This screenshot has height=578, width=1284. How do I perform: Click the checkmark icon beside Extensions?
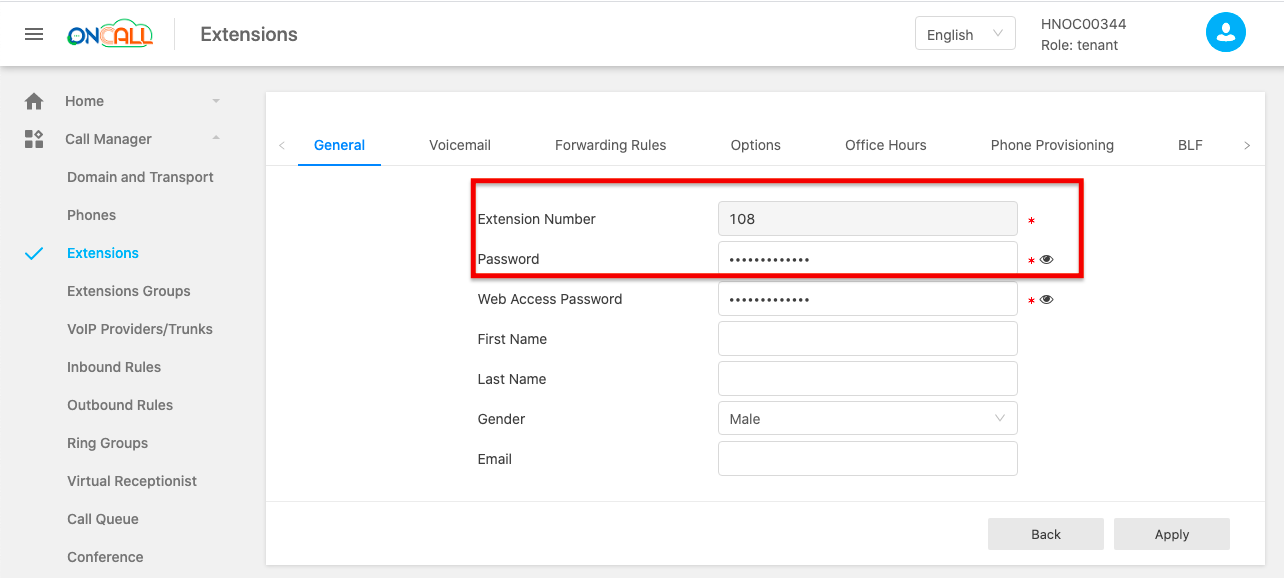(34, 253)
